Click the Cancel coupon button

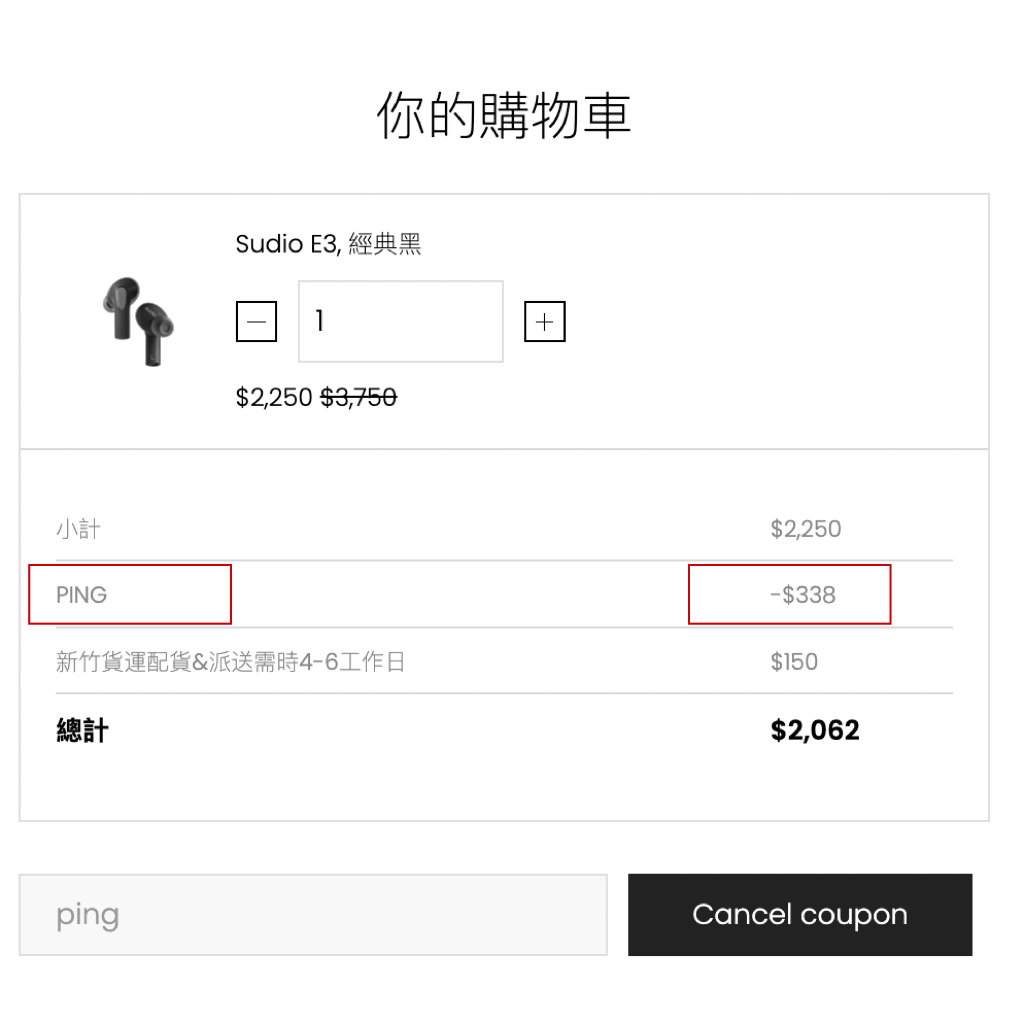pos(800,915)
